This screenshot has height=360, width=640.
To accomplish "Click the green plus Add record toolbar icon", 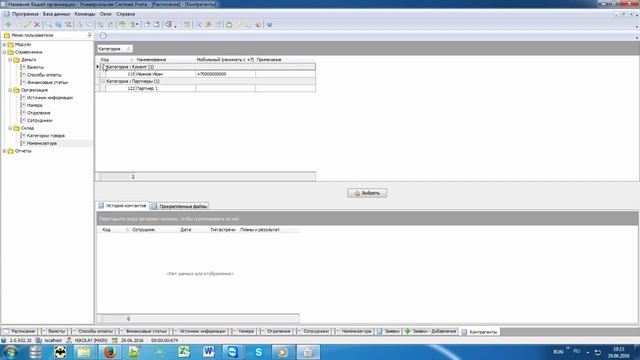I will [8, 24].
